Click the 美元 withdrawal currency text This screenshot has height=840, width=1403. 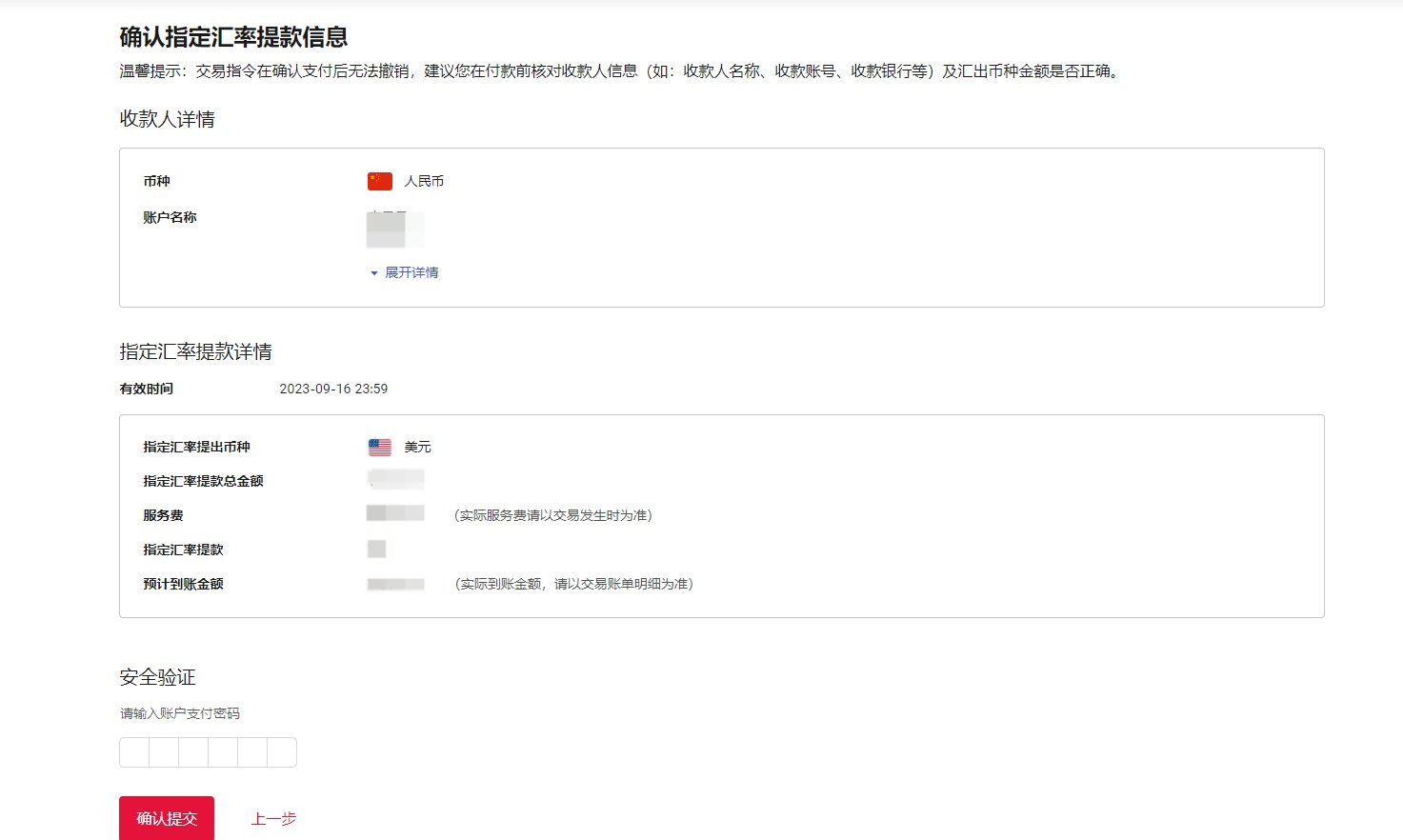pyautogui.click(x=417, y=447)
